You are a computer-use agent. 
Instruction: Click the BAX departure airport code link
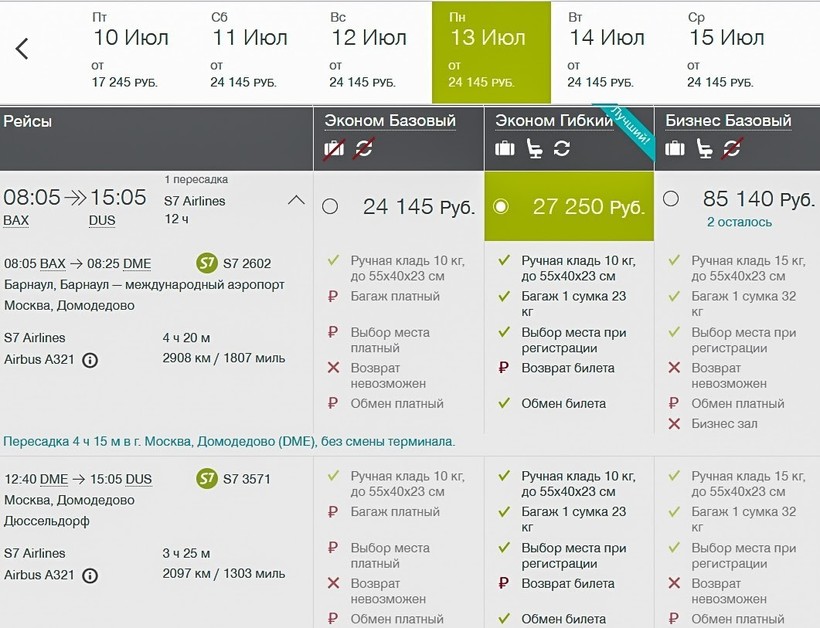pyautogui.click(x=16, y=221)
